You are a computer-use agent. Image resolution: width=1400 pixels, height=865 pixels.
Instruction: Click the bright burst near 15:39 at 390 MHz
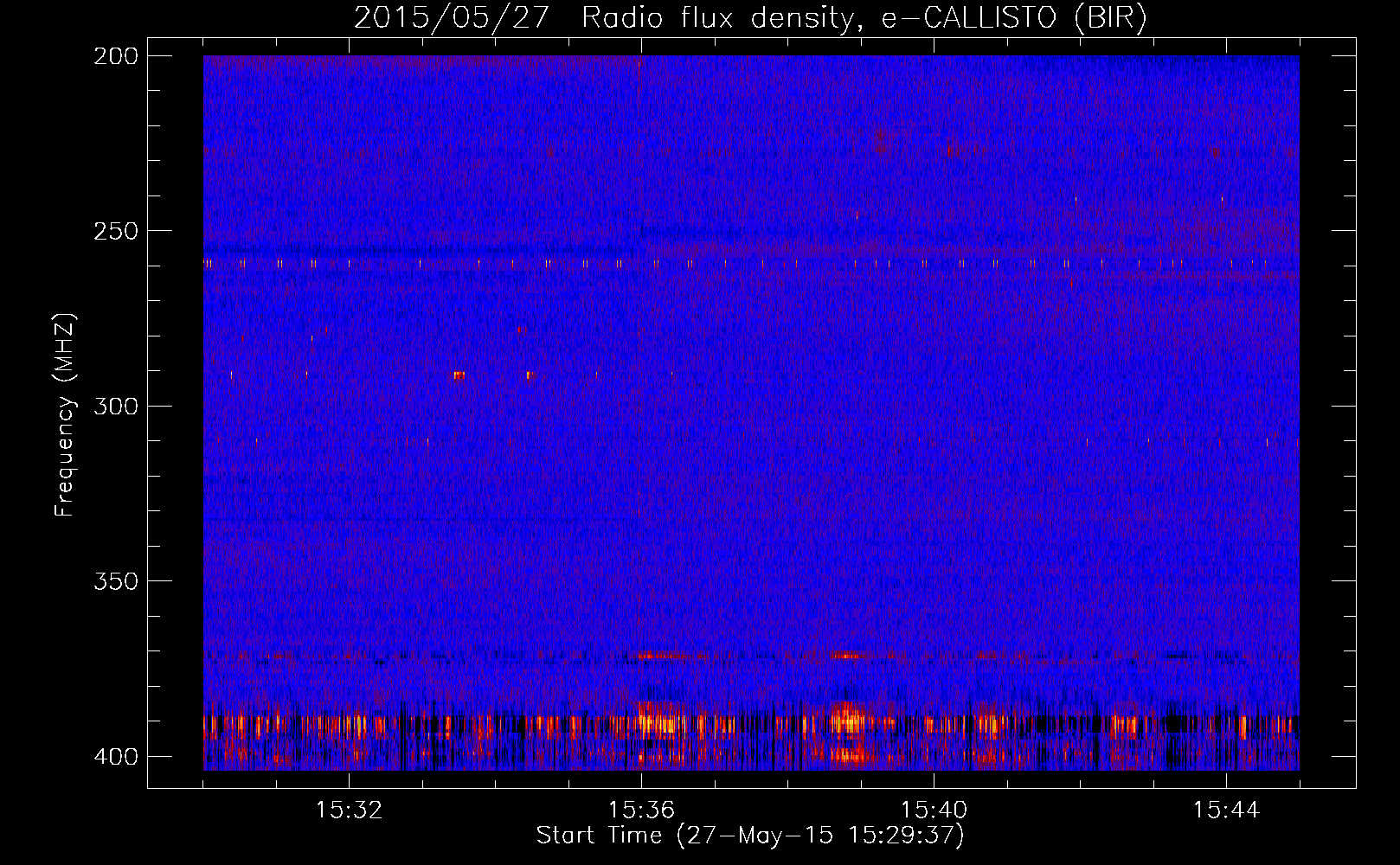tap(848, 720)
